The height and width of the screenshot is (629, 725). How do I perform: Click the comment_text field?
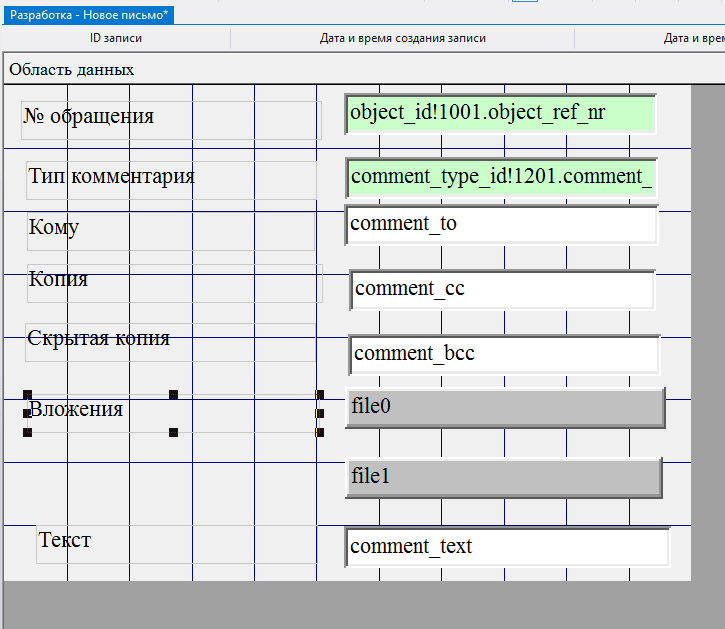[507, 547]
